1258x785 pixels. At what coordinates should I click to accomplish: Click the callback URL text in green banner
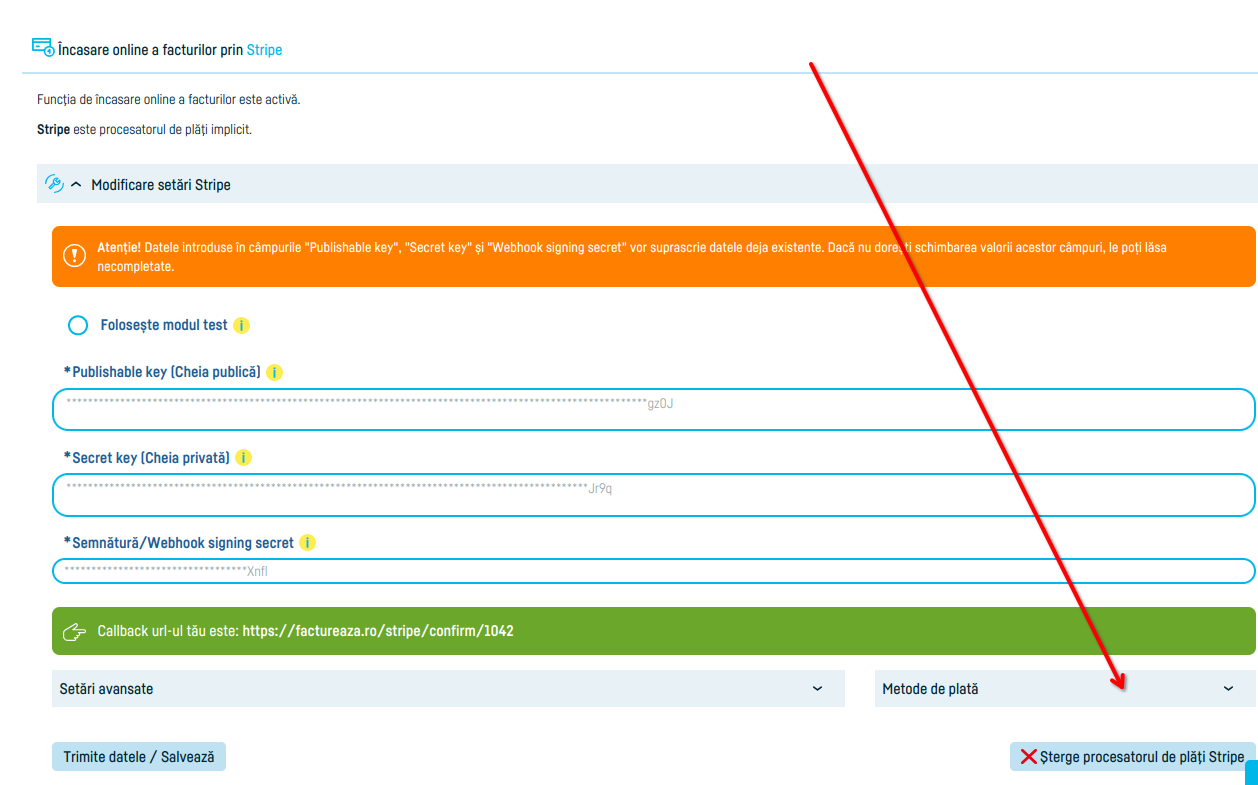click(x=378, y=632)
